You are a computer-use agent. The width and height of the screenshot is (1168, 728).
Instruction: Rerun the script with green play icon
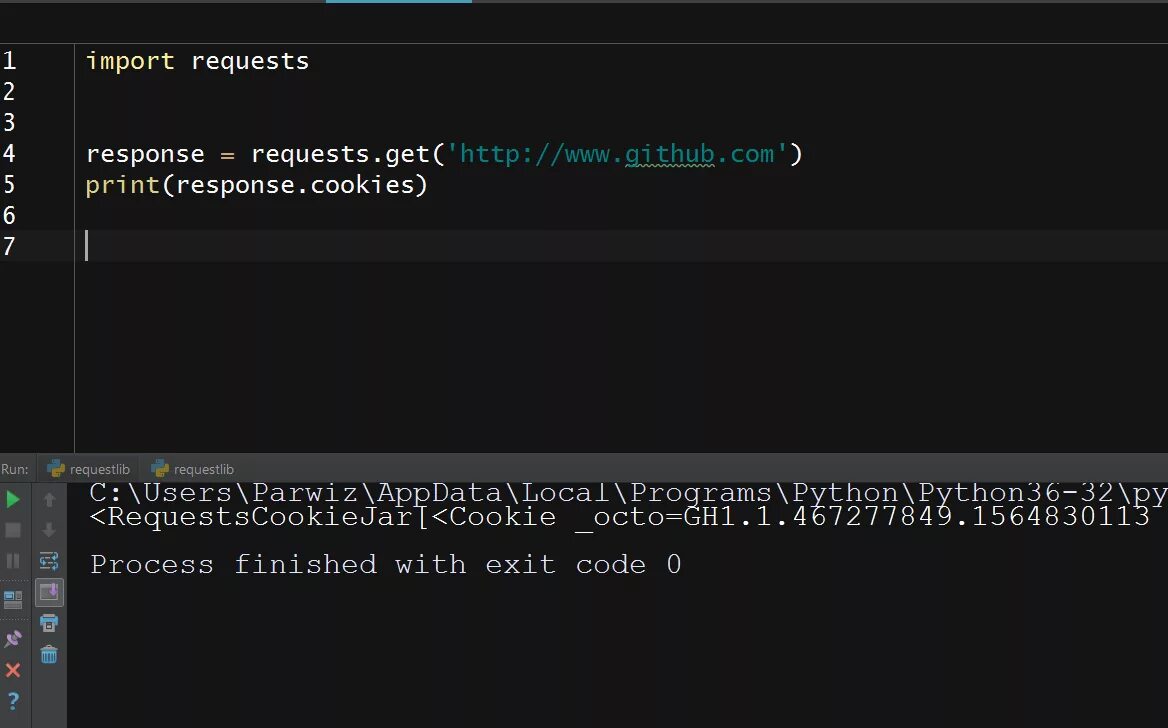(x=13, y=499)
